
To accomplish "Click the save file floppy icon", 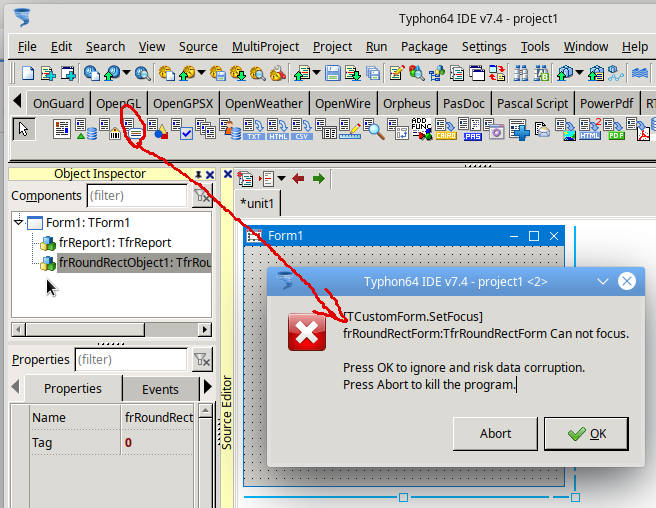I will click(333, 74).
